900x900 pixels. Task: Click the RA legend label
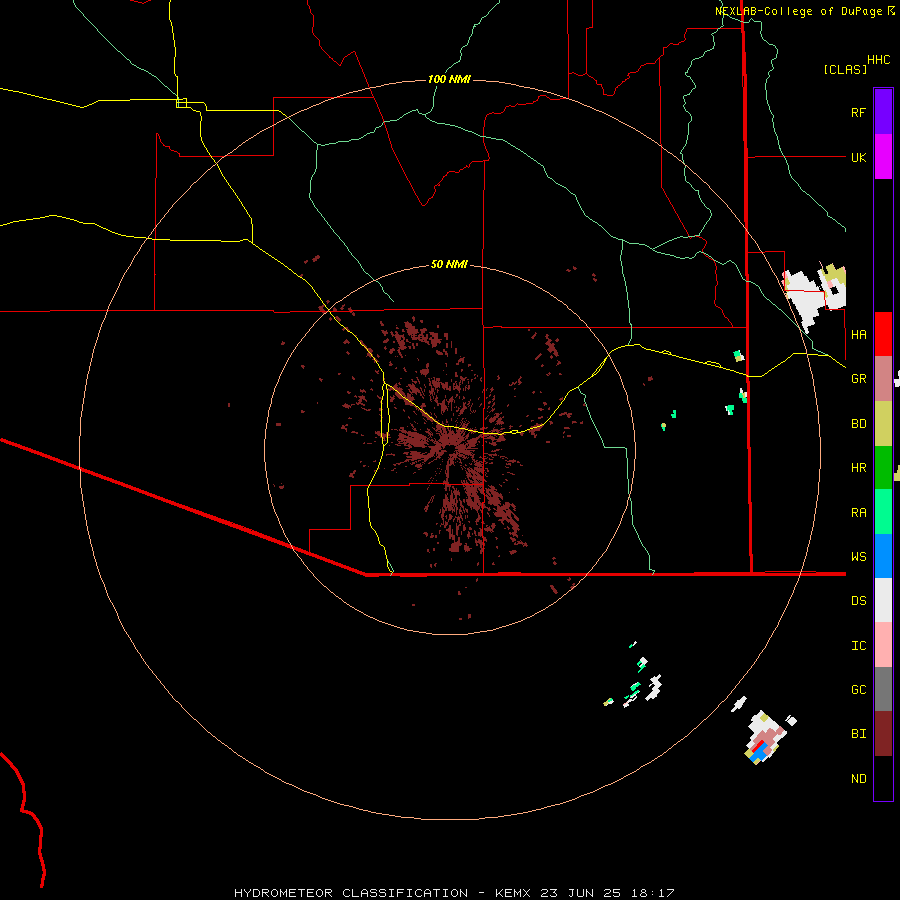[x=858, y=513]
